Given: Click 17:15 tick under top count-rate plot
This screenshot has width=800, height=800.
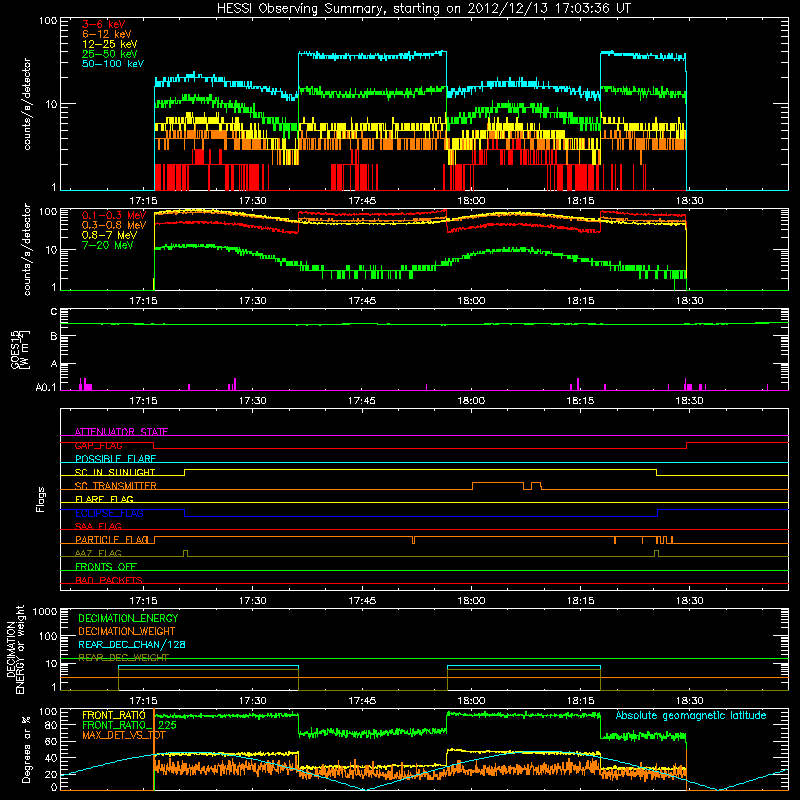Looking at the screenshot, I should point(143,201).
